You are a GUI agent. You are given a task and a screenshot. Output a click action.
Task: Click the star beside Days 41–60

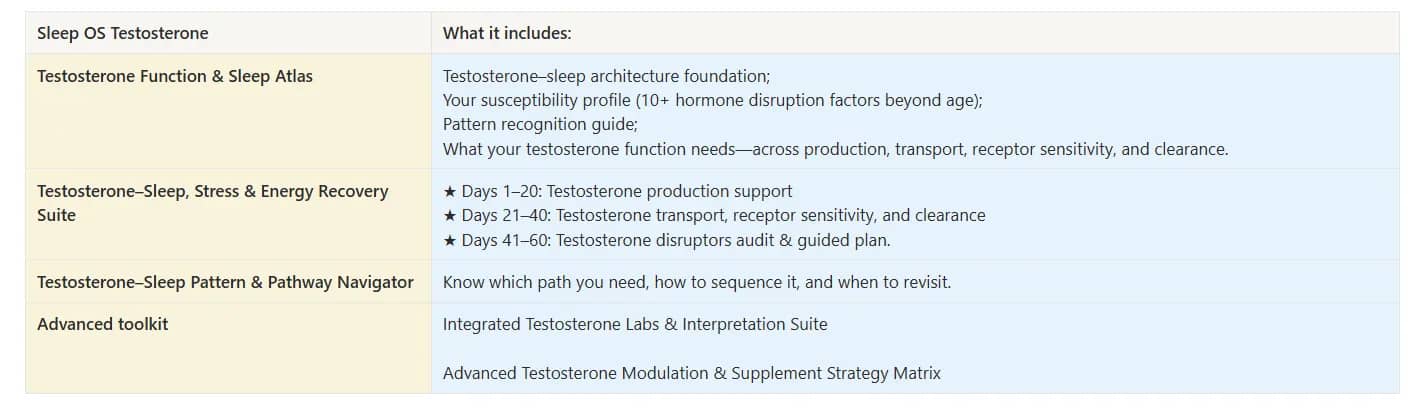[450, 240]
